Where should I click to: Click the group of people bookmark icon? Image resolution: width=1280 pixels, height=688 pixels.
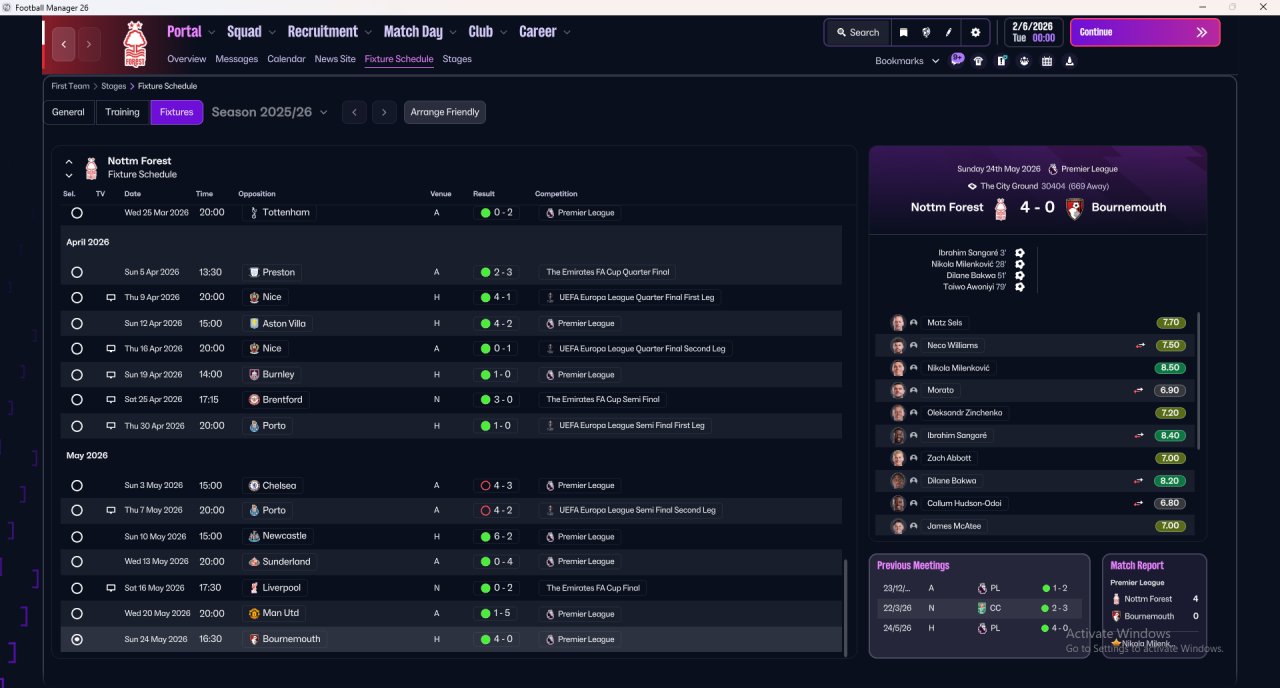tap(1024, 61)
